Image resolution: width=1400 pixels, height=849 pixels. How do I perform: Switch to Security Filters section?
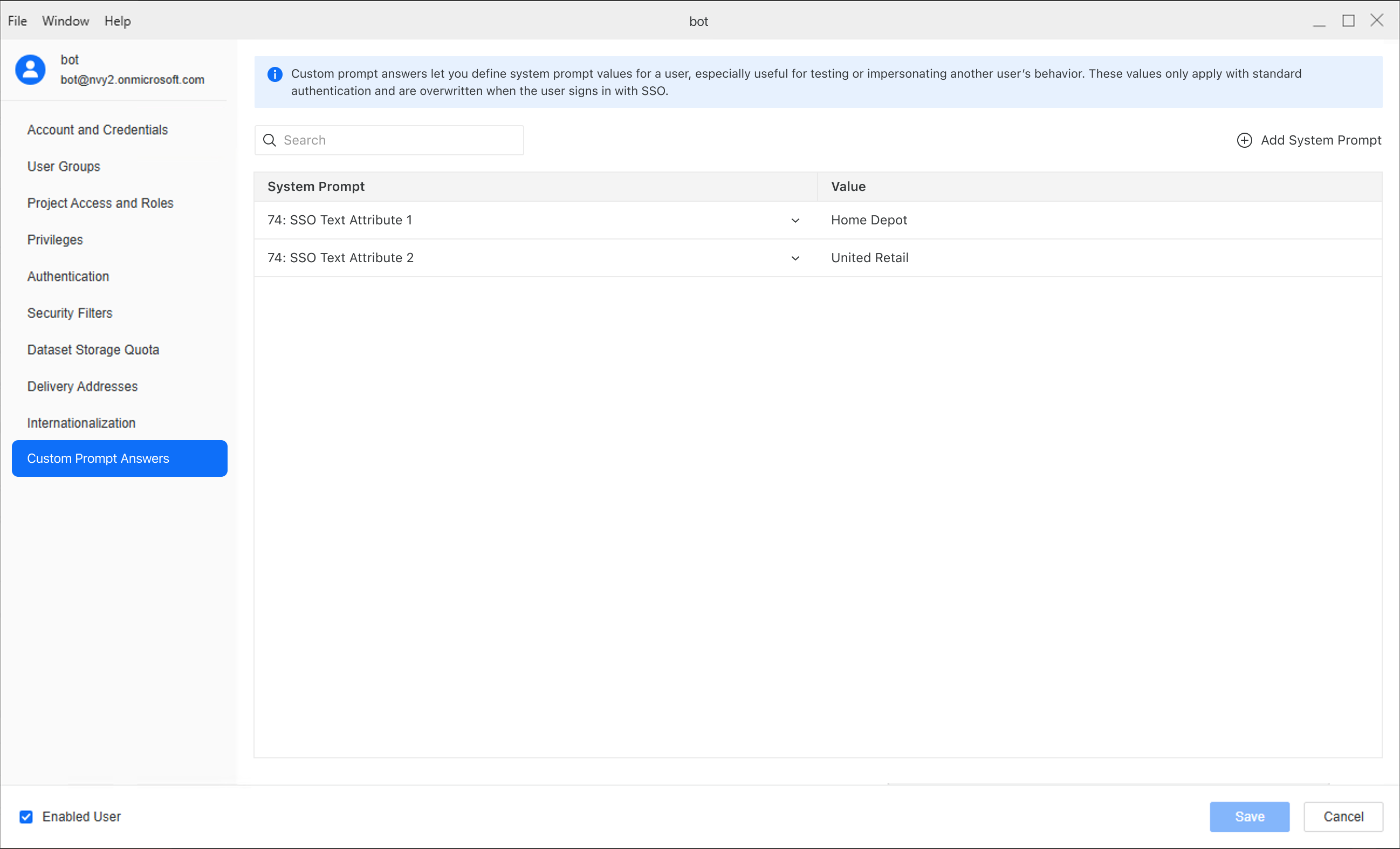click(70, 313)
